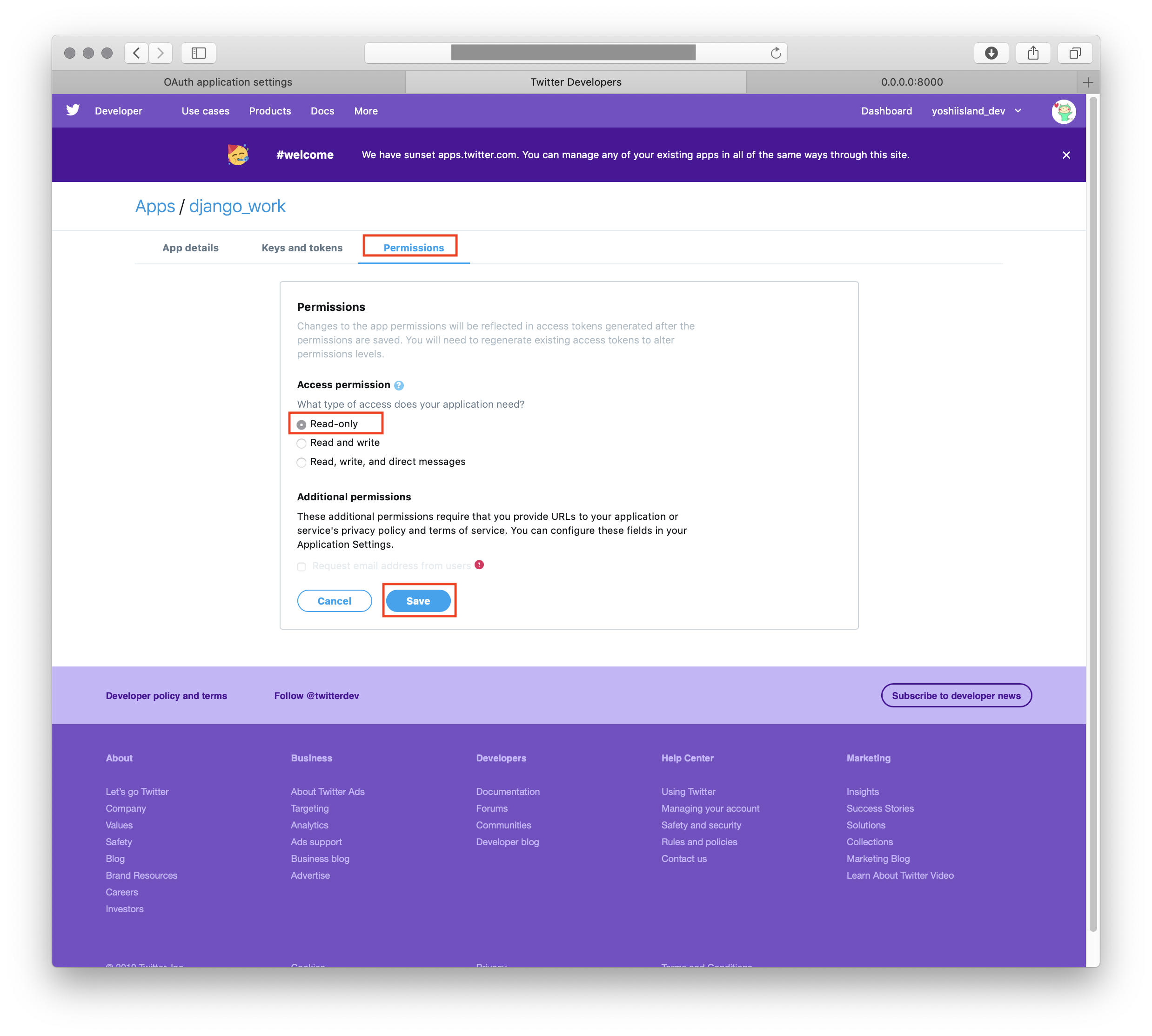Open Use cases menu

[206, 111]
